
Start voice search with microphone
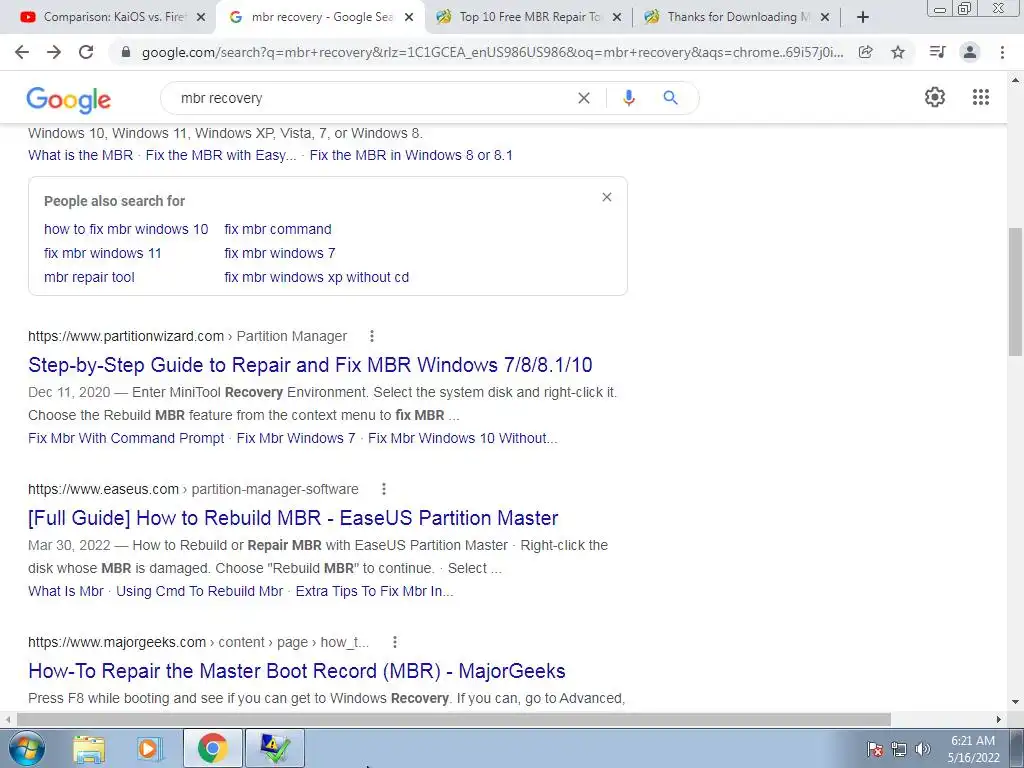(628, 98)
